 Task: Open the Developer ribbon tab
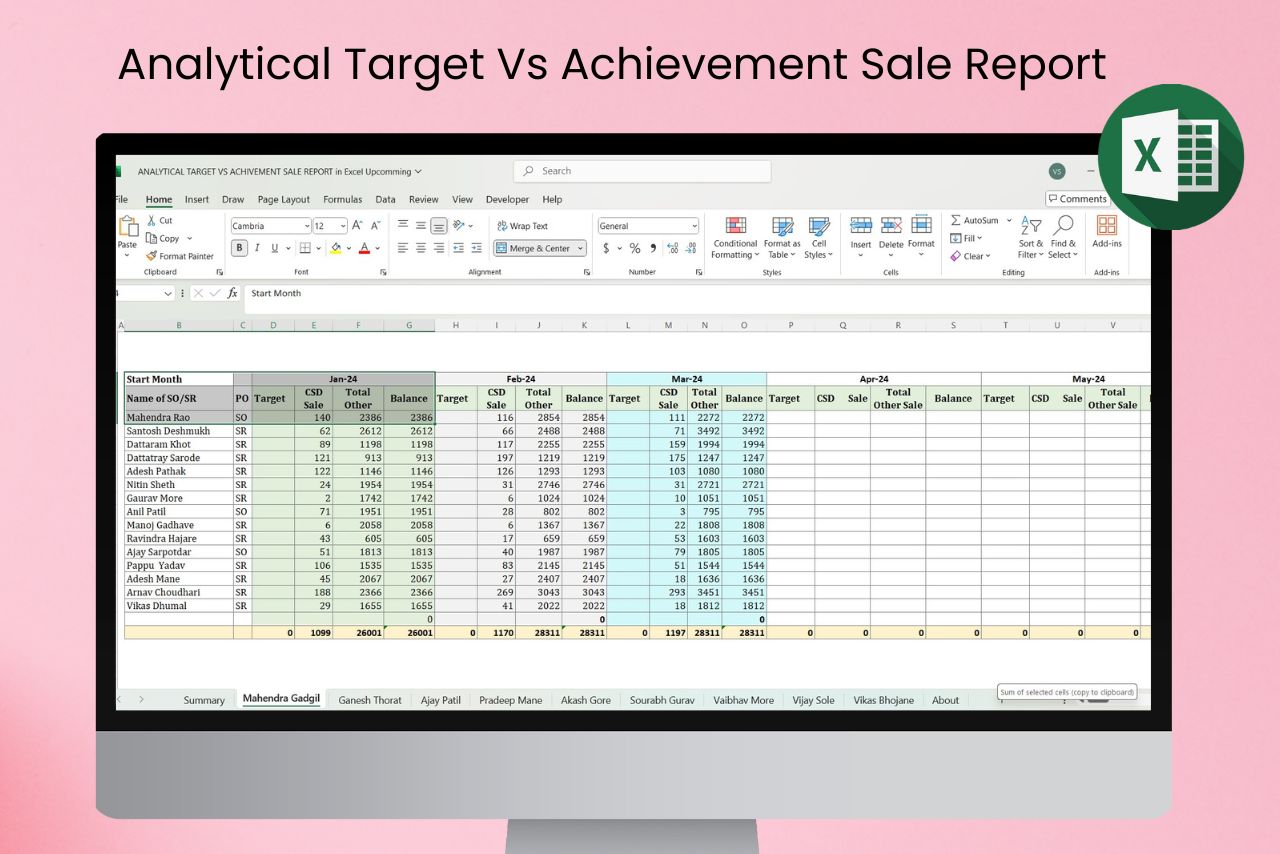507,199
